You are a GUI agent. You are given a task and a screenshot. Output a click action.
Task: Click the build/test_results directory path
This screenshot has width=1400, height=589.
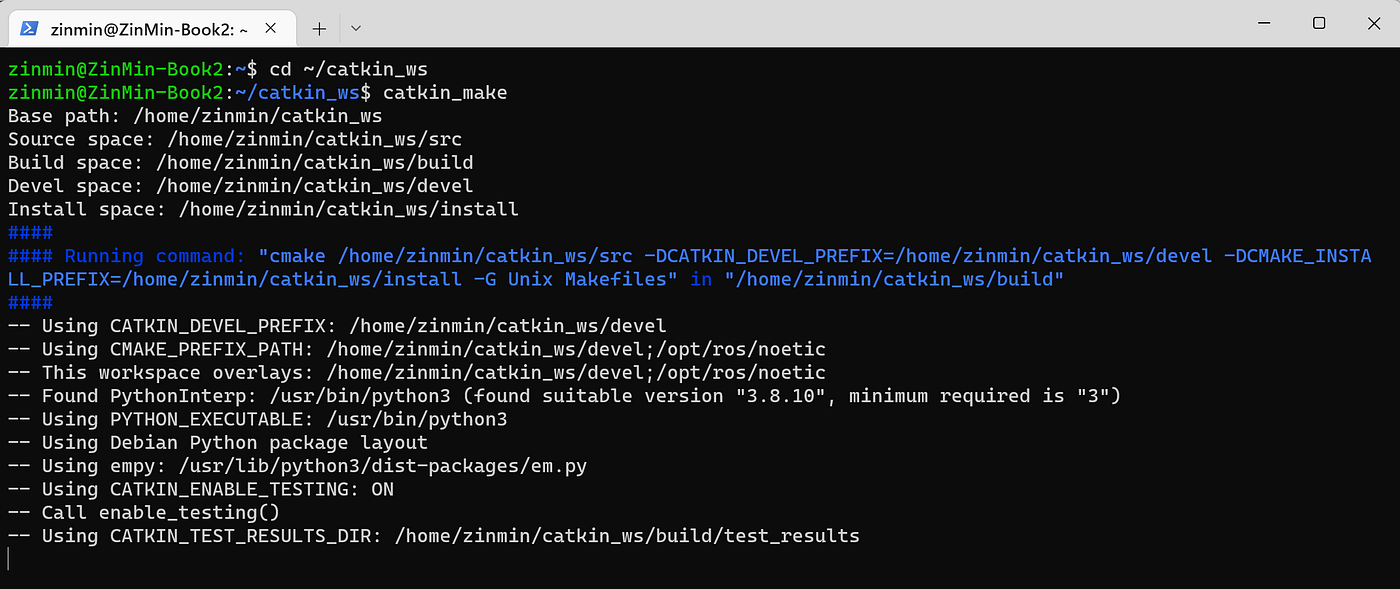click(x=627, y=536)
